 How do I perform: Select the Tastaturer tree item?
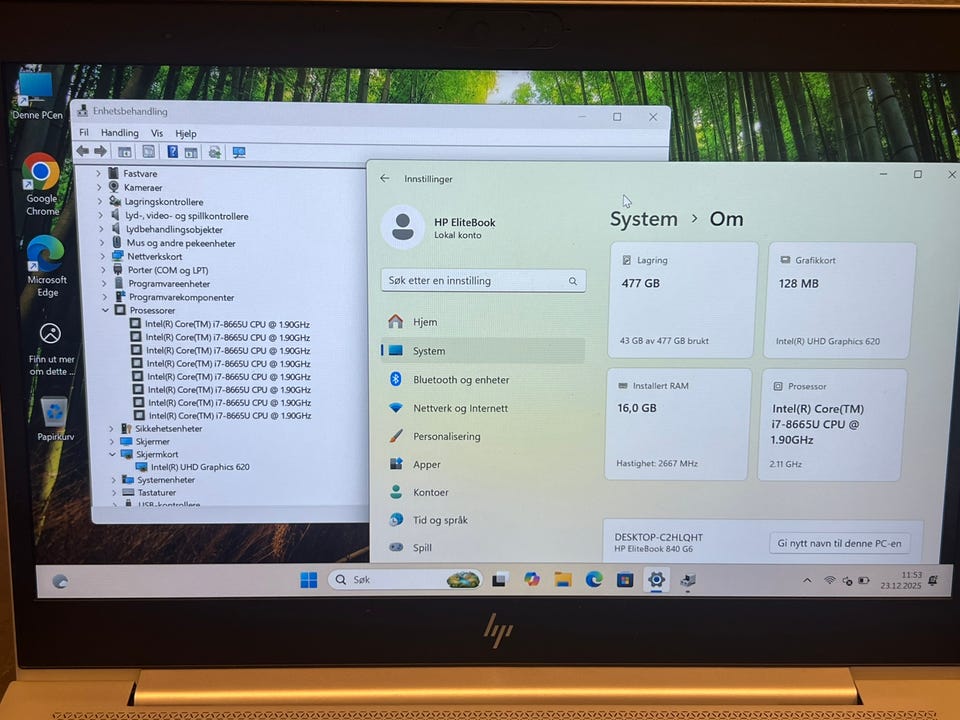pos(149,492)
